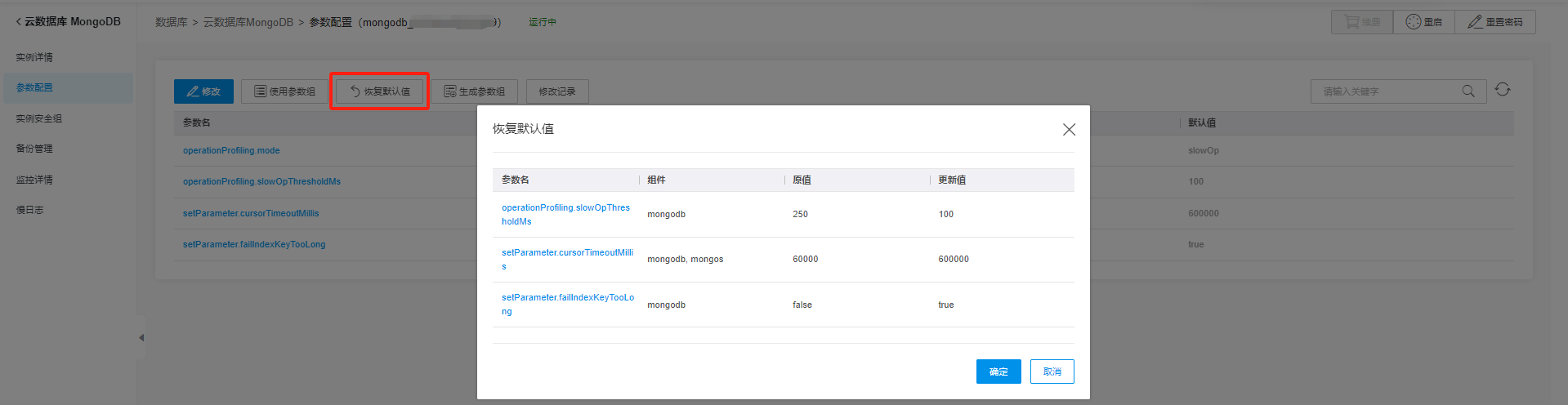Select 监控详情 from the sidebar
Viewport: 1568px width, 405px height.
click(x=34, y=180)
